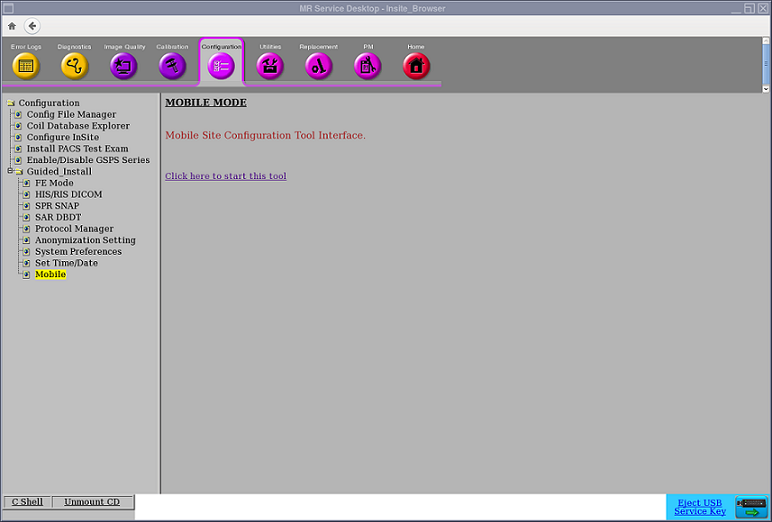Open the Replacement icon
This screenshot has width=772, height=522.
point(318,66)
